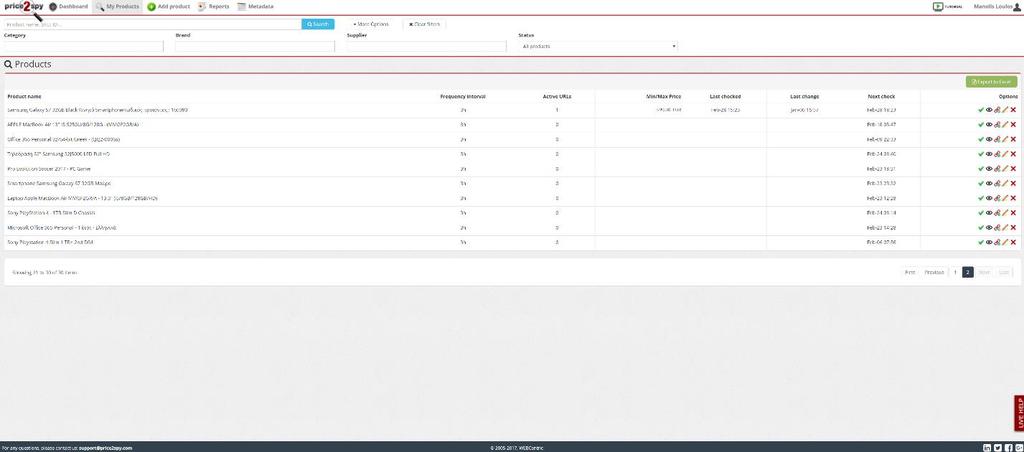Click the green check for Office 365 Personal 32/64bit row

(x=981, y=139)
